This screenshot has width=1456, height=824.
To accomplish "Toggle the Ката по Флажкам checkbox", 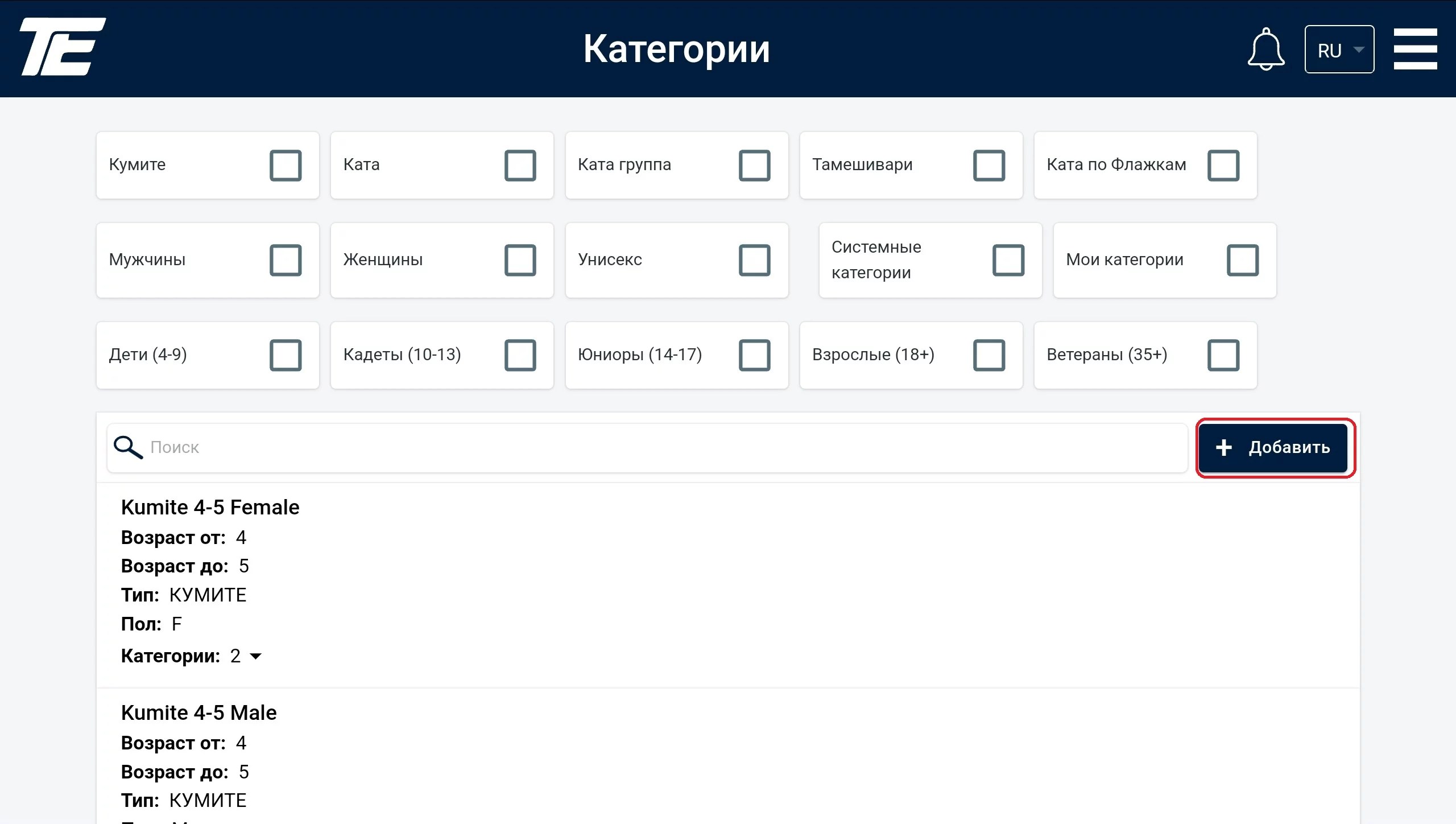I will [1223, 166].
